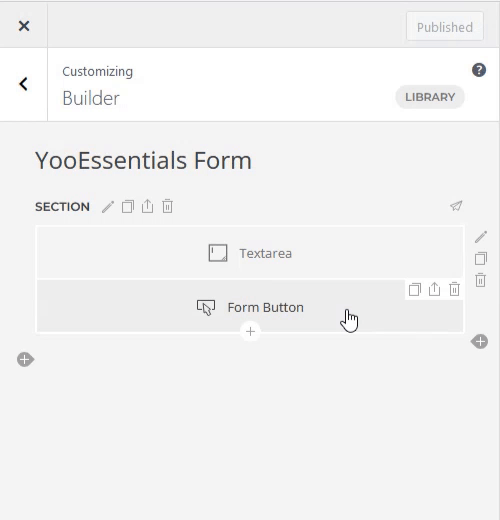Image resolution: width=500 pixels, height=520 pixels.
Task: Delete the row using the side trash icon
Action: coord(480,280)
